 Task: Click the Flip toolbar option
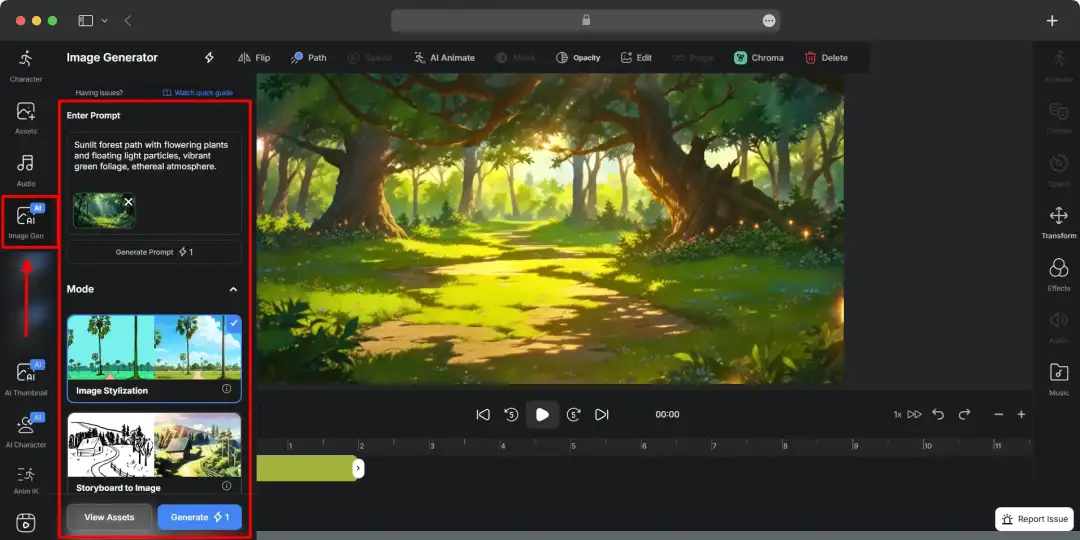point(253,58)
